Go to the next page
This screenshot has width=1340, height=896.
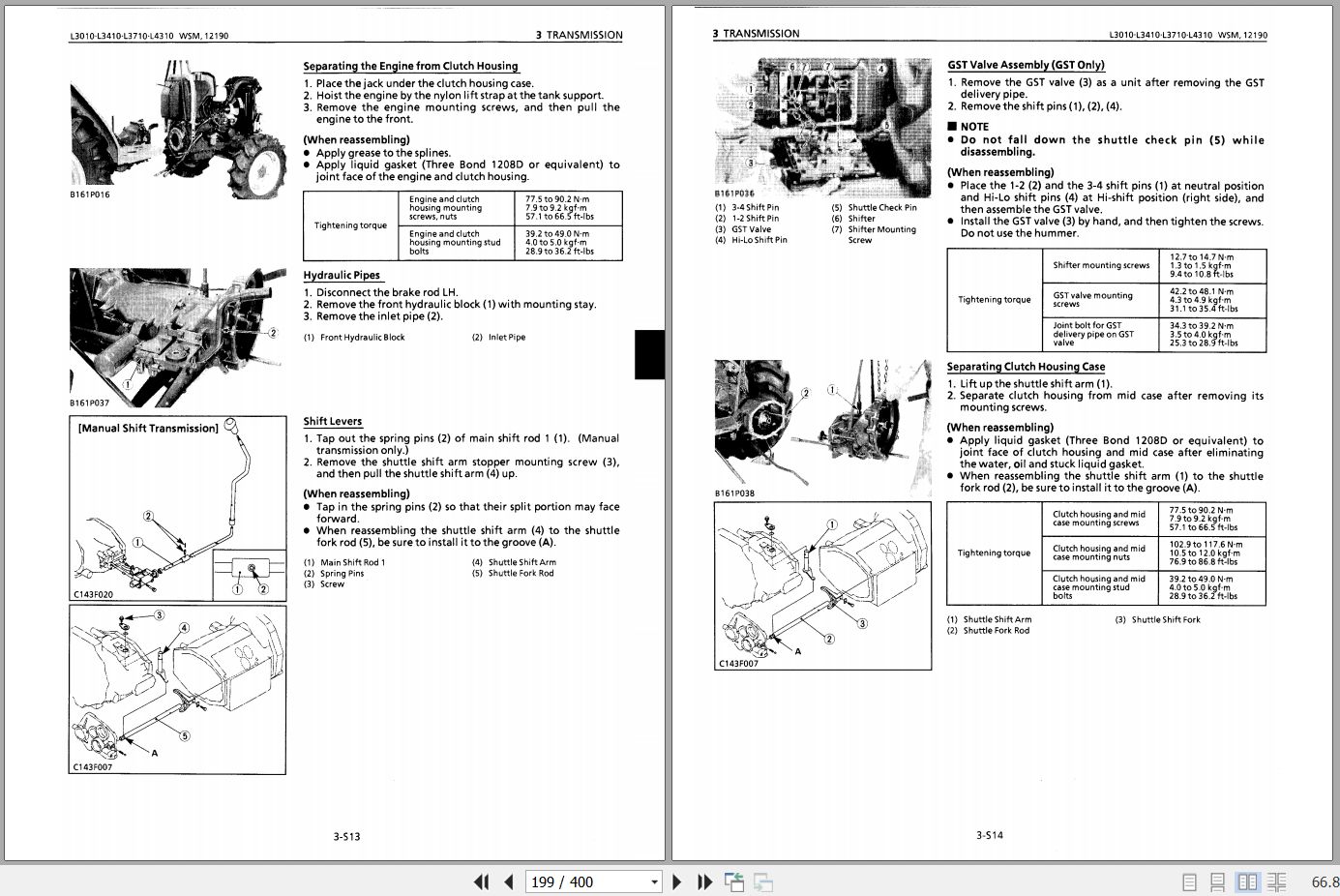click(x=677, y=881)
